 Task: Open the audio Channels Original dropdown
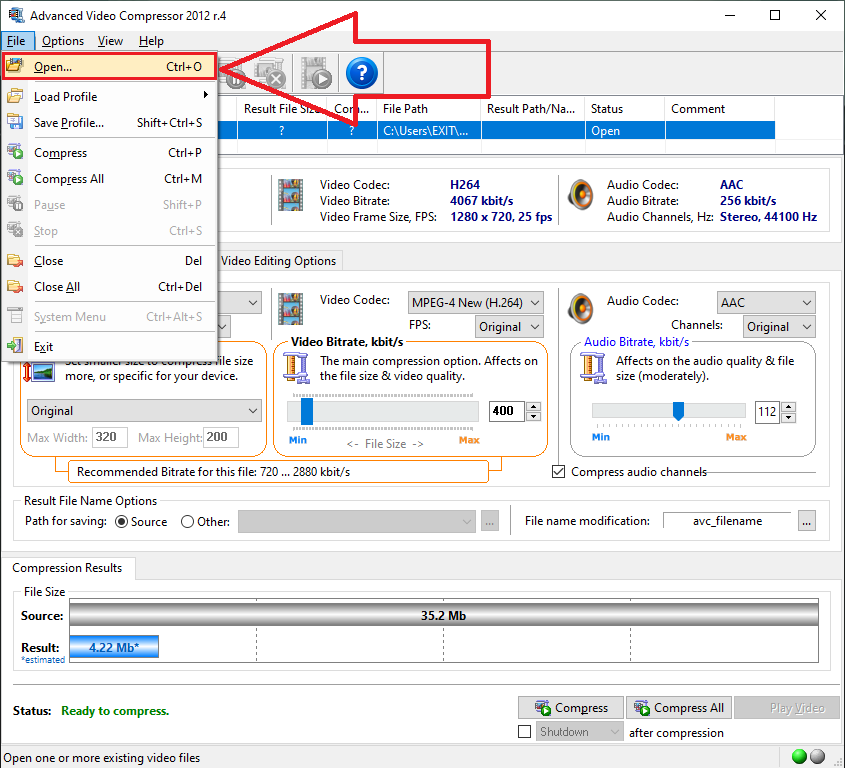tap(779, 327)
